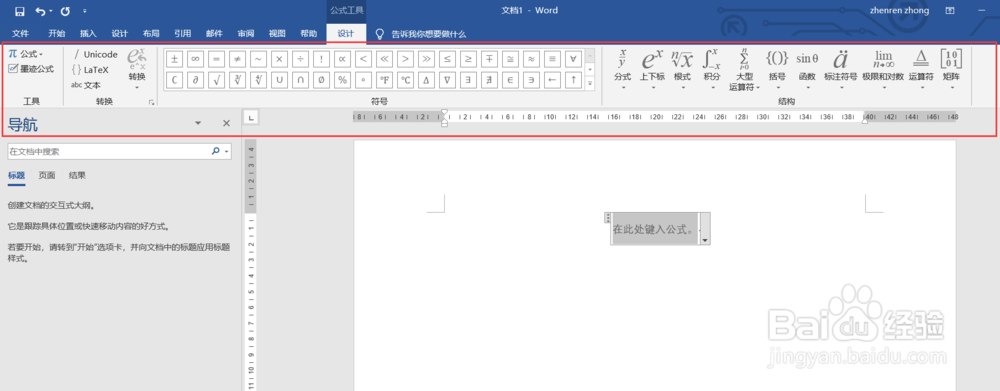Insert the factorial ! symbol
The height and width of the screenshot is (391, 1000).
(x=321, y=59)
